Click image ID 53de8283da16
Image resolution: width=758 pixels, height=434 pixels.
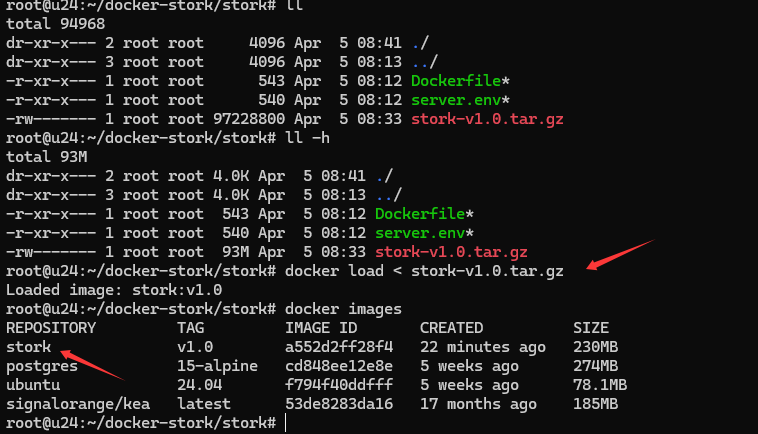coord(339,404)
